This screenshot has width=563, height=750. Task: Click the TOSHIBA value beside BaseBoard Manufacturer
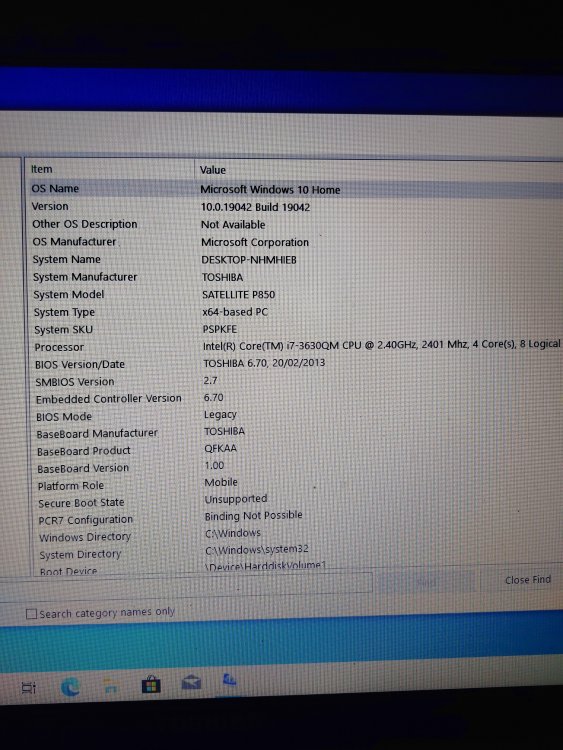(224, 431)
